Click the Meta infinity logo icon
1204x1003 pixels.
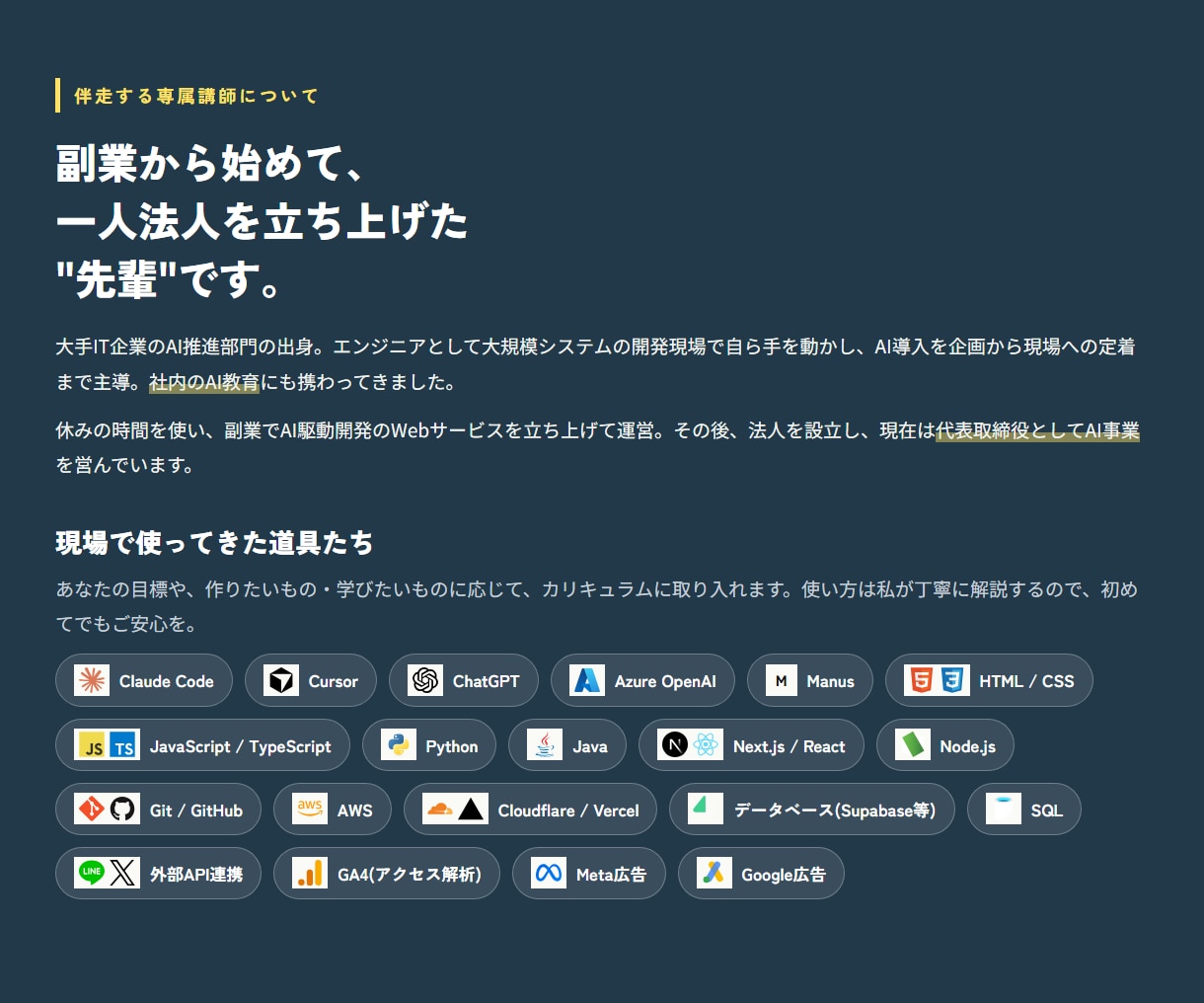[549, 873]
